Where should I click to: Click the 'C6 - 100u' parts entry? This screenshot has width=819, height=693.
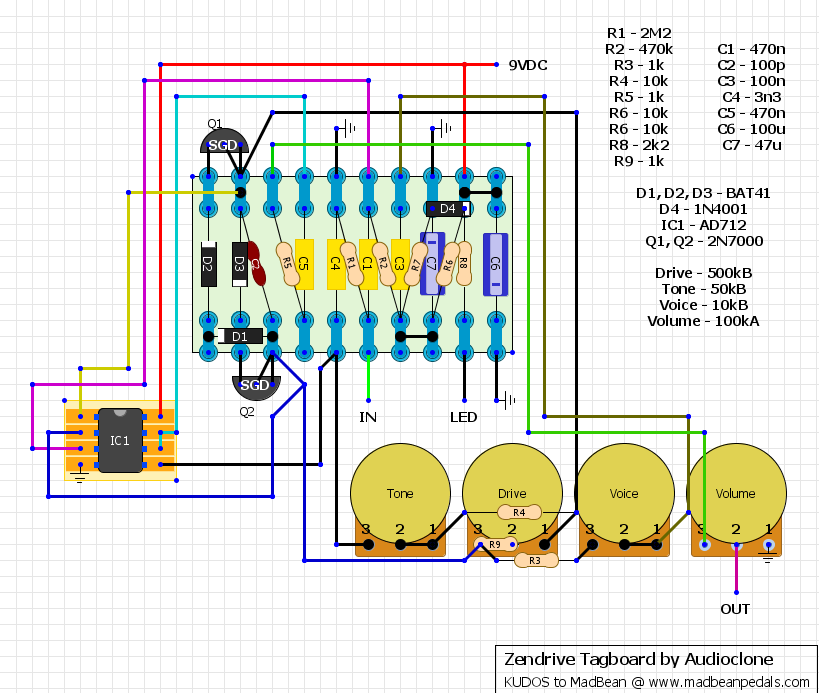751,130
